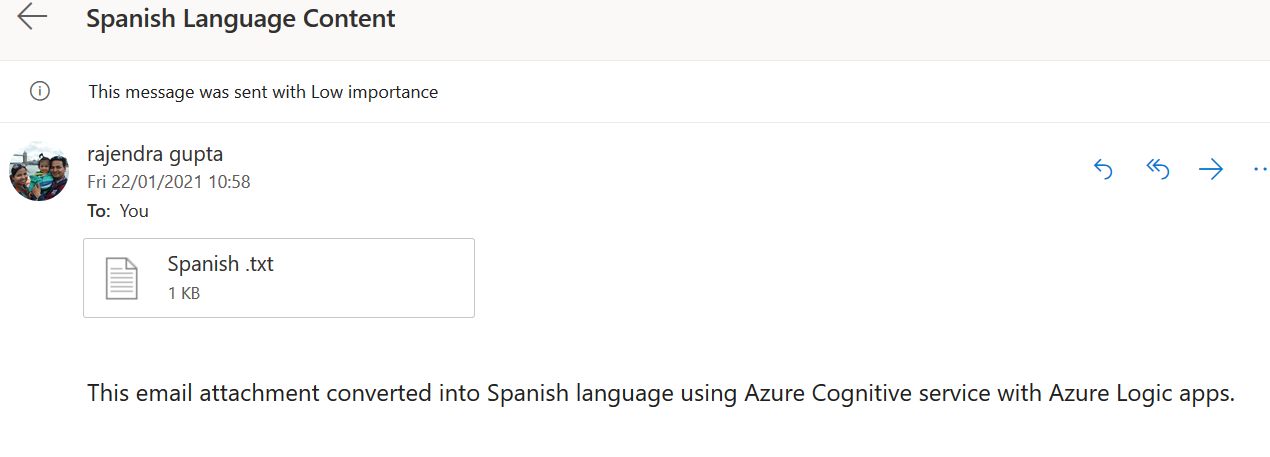
Task: Click the 1 KB attachment size label
Action: pos(184,293)
